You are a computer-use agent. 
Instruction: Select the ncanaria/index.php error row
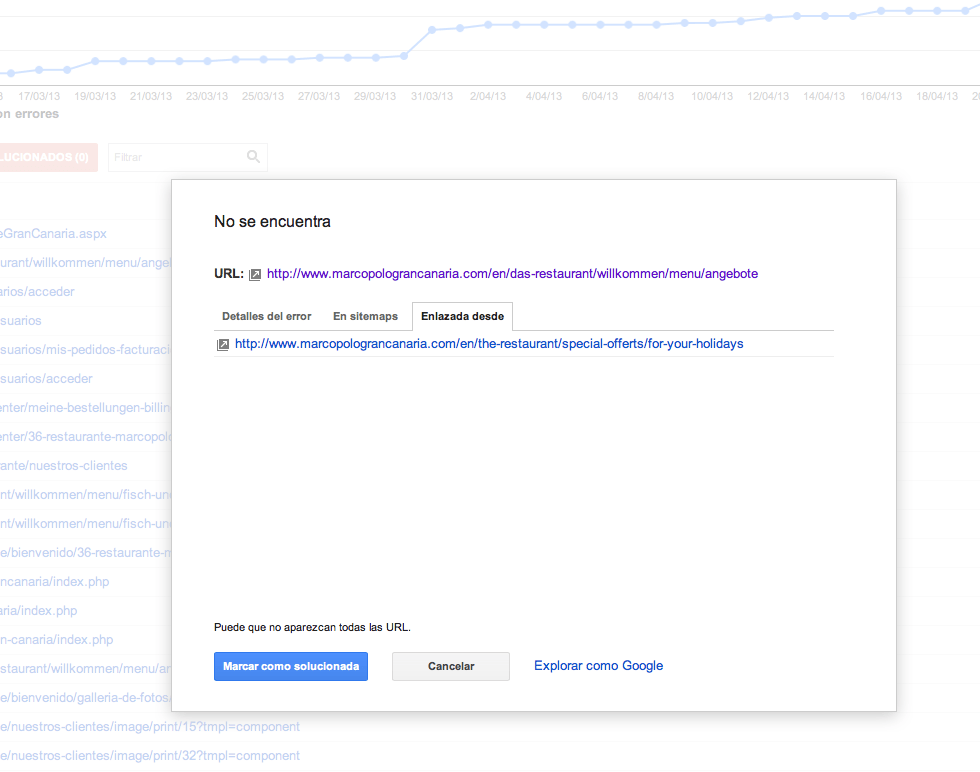click(x=54, y=582)
